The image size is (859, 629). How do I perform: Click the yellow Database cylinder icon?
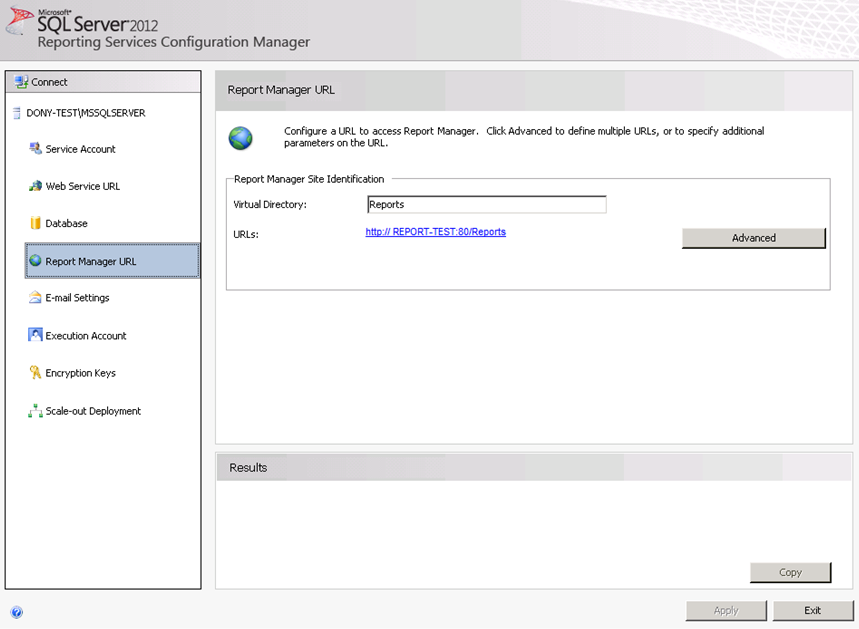coord(35,223)
